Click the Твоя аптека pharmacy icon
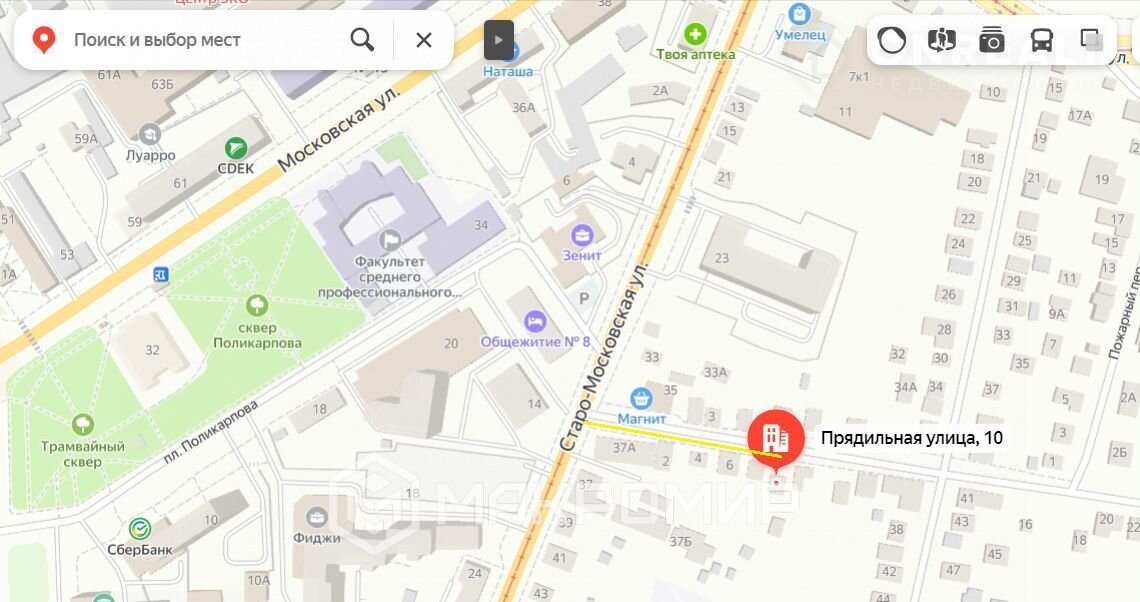The height and width of the screenshot is (602, 1140). [695, 34]
